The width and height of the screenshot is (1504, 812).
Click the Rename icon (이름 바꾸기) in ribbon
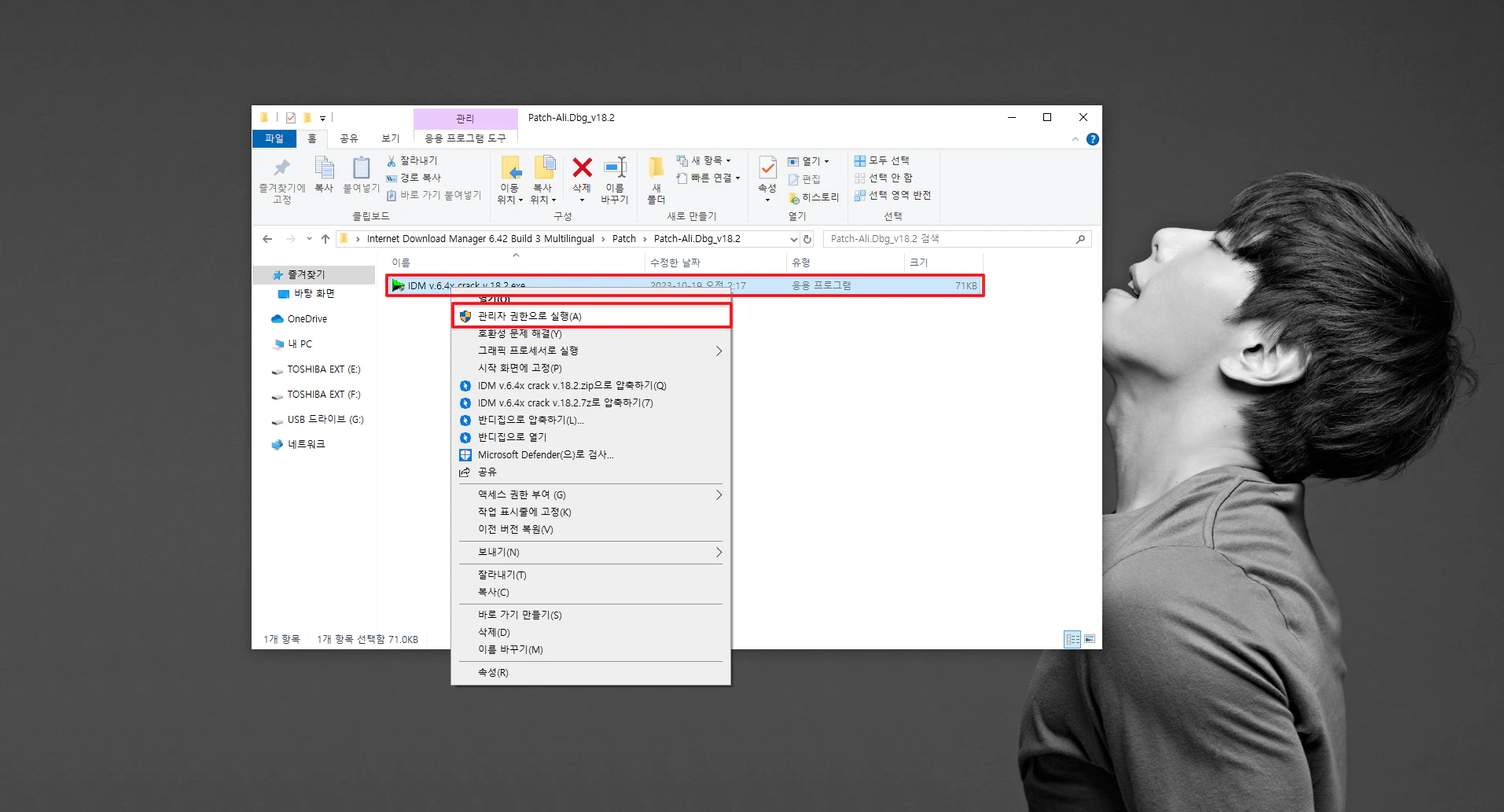(615, 167)
